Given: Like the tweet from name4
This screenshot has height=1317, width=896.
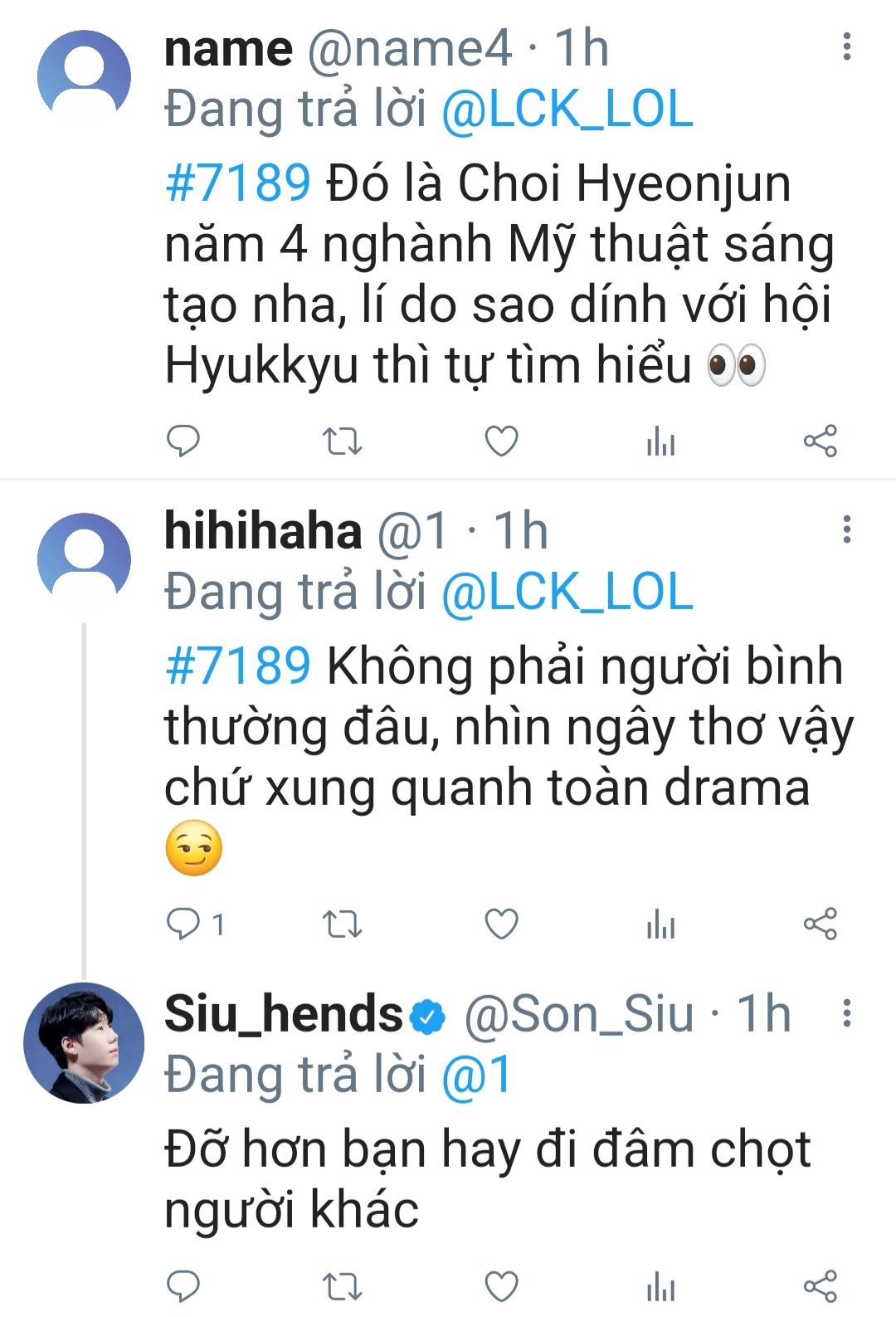Looking at the screenshot, I should pyautogui.click(x=501, y=441).
